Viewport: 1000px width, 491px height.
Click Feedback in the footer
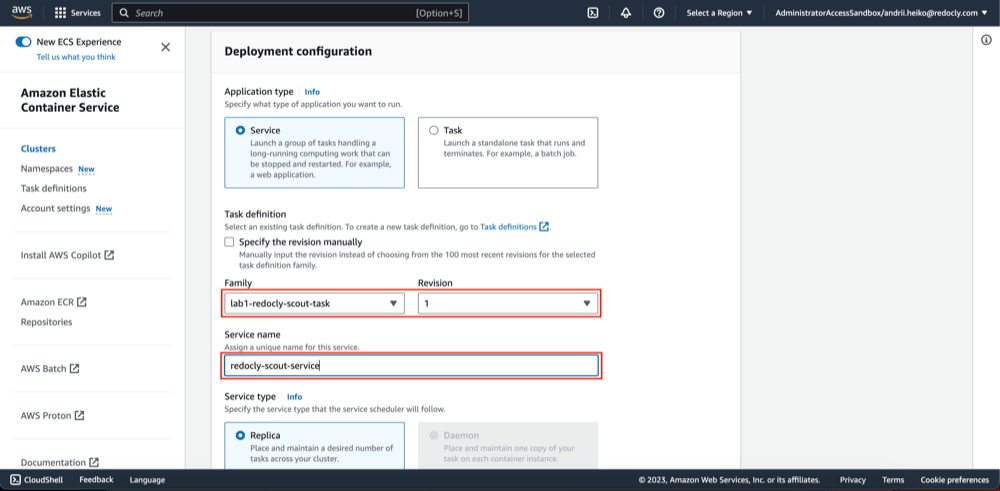96,480
